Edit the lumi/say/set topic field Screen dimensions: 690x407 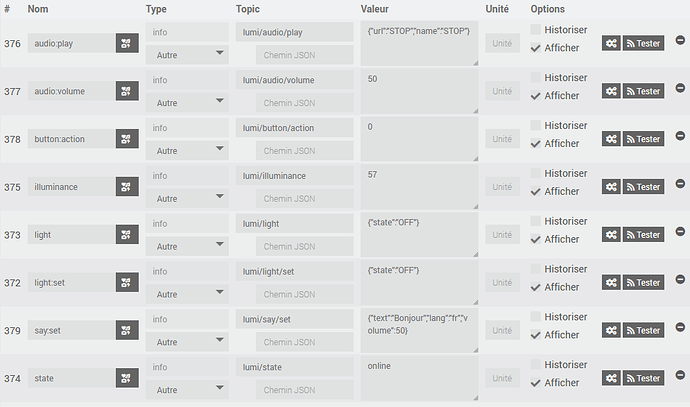coord(294,320)
